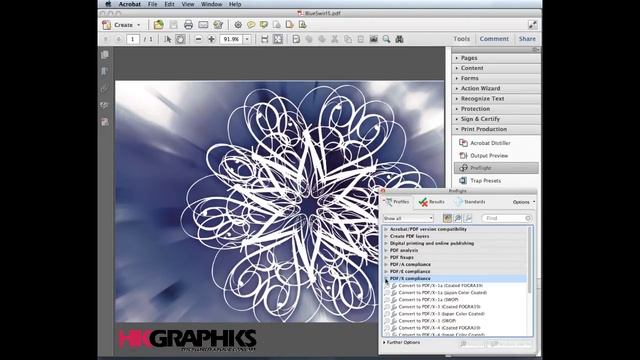Select the yellow Sticky Note tool
This screenshot has width=640, height=360.
pos(251,25)
